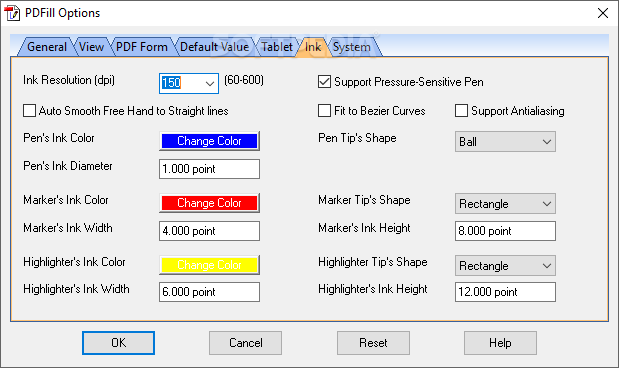Open the Highlighter Tip's Shape dropdown
Viewport: 619px width, 368px height.
coord(505,266)
